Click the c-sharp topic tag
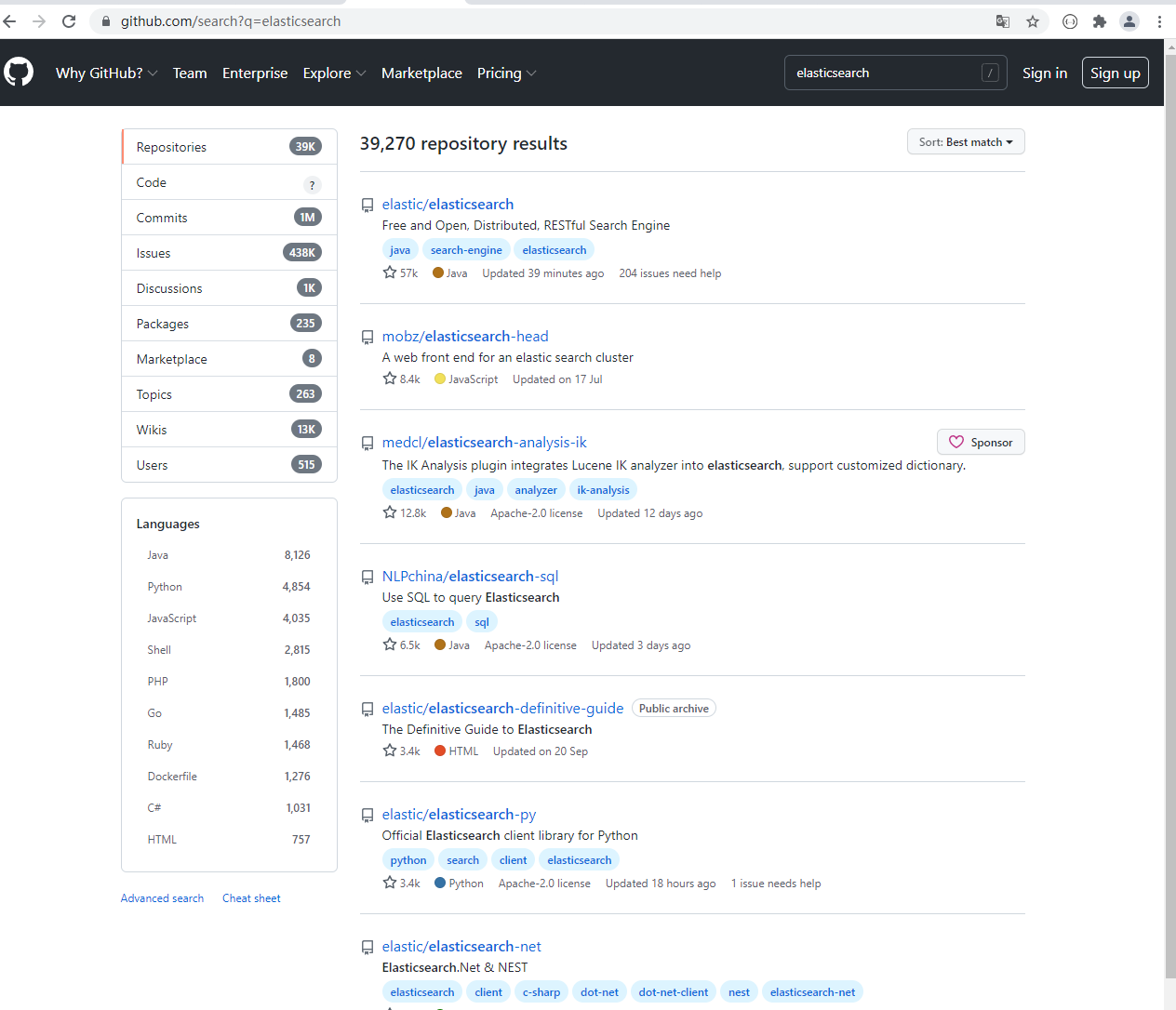Viewport: 1176px width, 1010px height. tap(541, 991)
